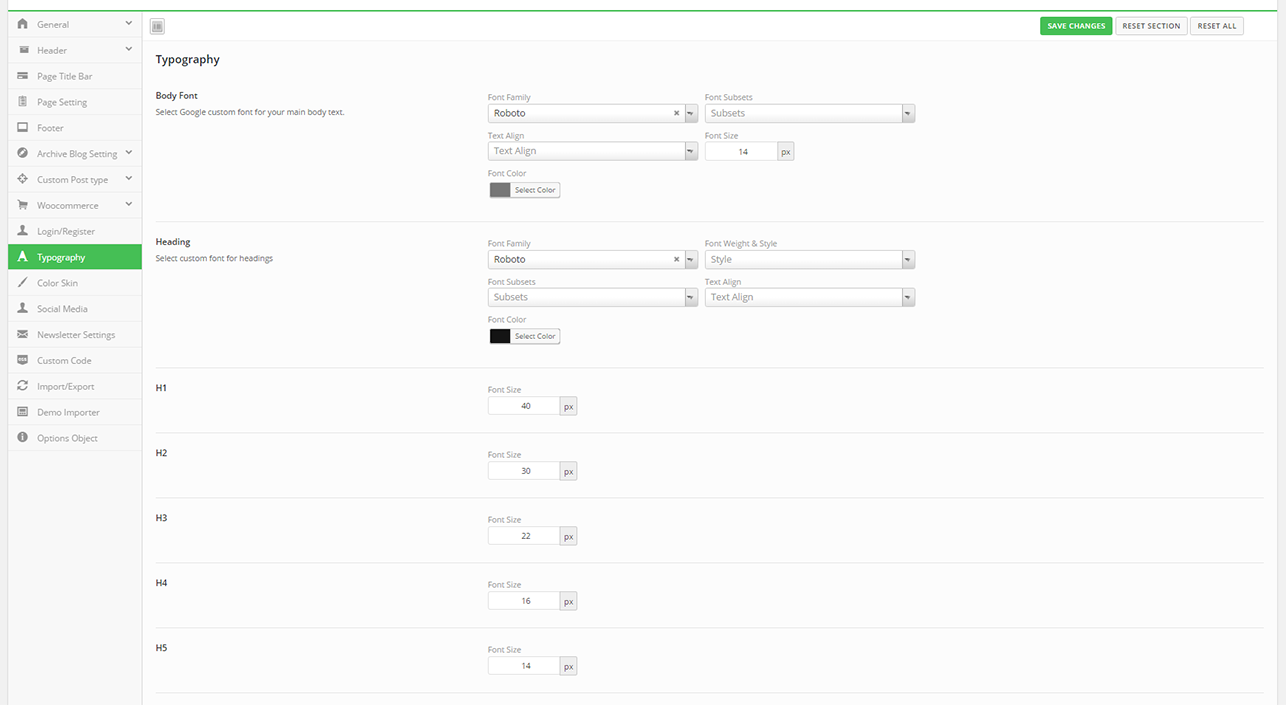Expand the Custom Post type chevron

pyautogui.click(x=129, y=179)
